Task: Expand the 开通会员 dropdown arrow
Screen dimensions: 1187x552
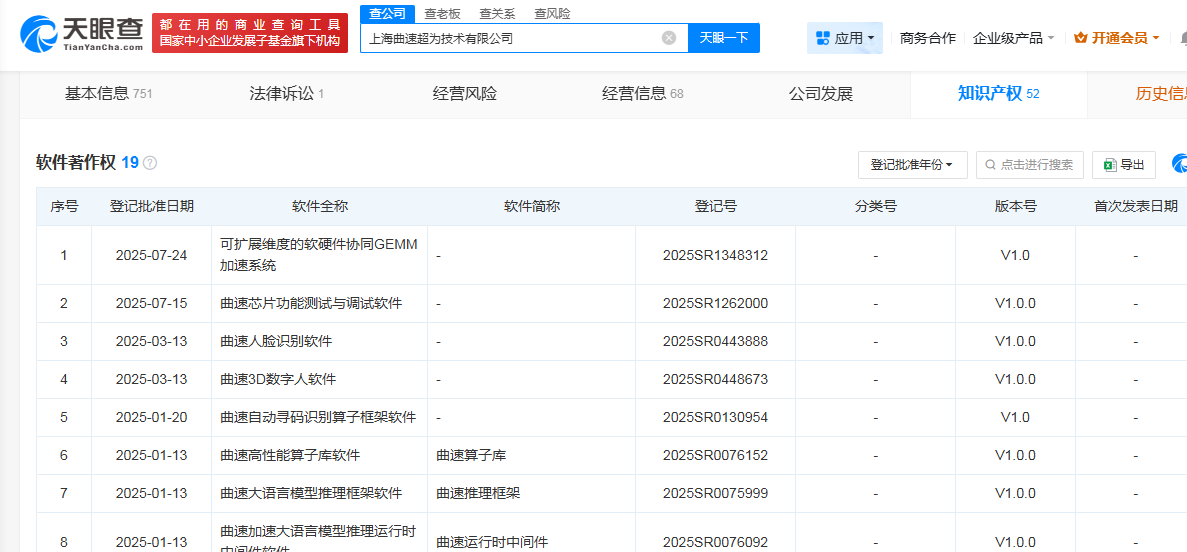Action: tap(1156, 38)
